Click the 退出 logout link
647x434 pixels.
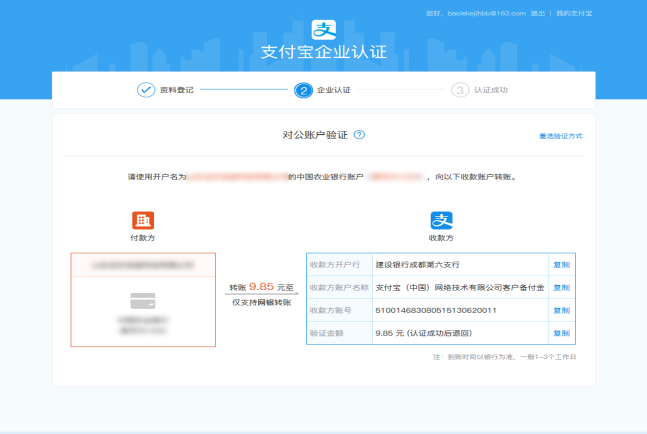point(538,13)
